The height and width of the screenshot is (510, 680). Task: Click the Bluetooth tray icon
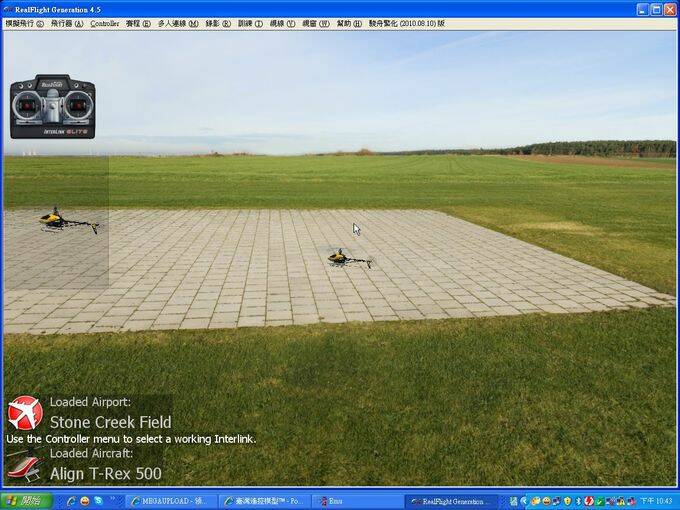[578, 501]
